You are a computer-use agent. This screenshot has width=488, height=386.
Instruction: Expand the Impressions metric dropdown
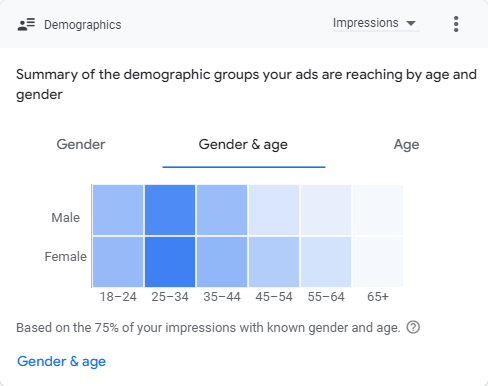376,23
